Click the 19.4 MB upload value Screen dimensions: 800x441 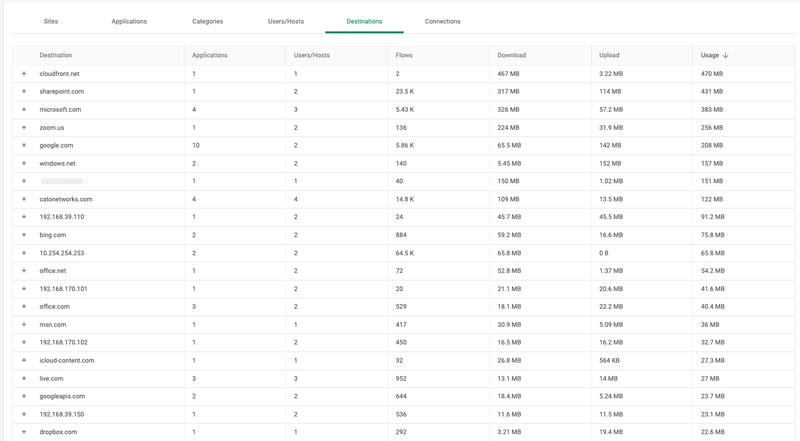tap(611, 432)
